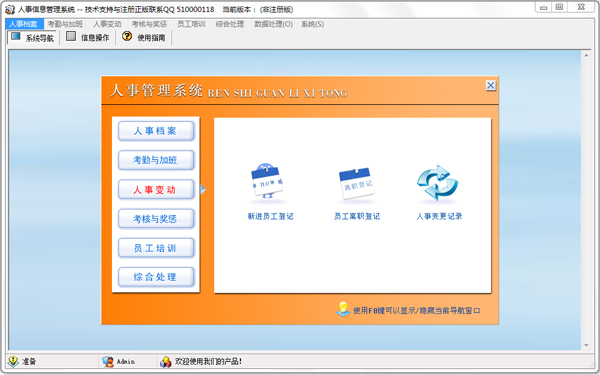Open the 员工培训 menu
This screenshot has height=375, width=600.
(x=191, y=24)
